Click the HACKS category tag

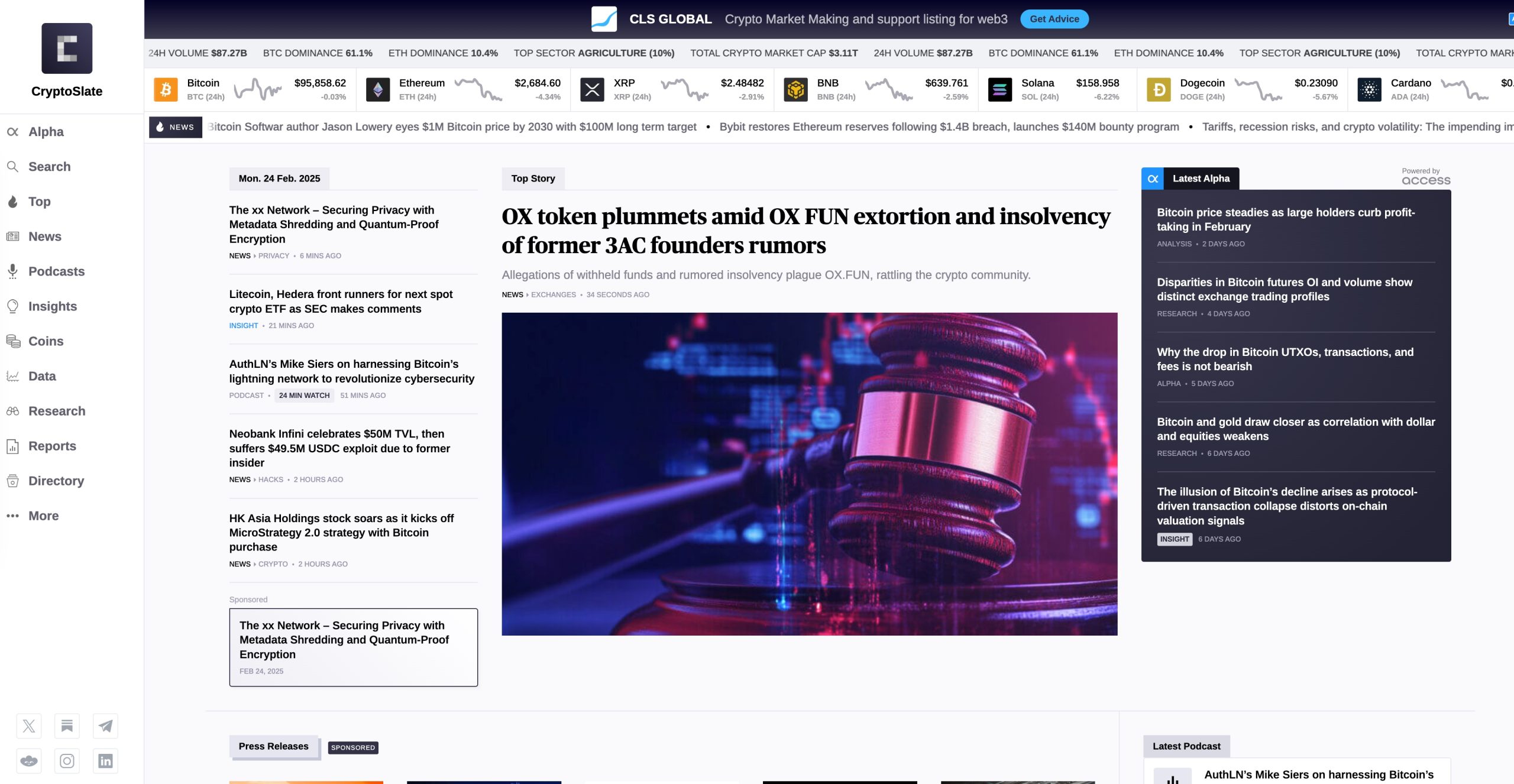tap(270, 480)
